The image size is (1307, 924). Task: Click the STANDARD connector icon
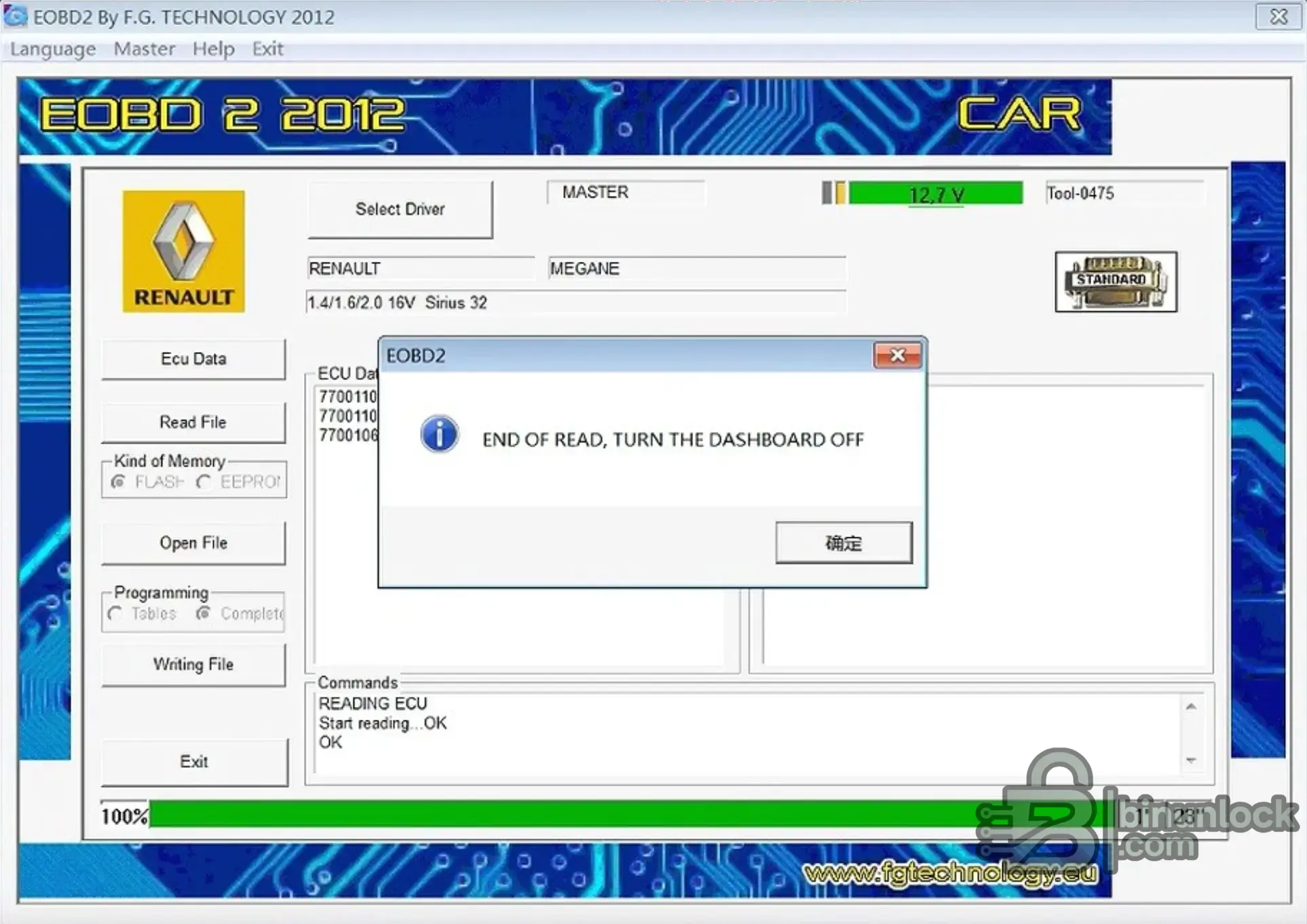[1116, 282]
